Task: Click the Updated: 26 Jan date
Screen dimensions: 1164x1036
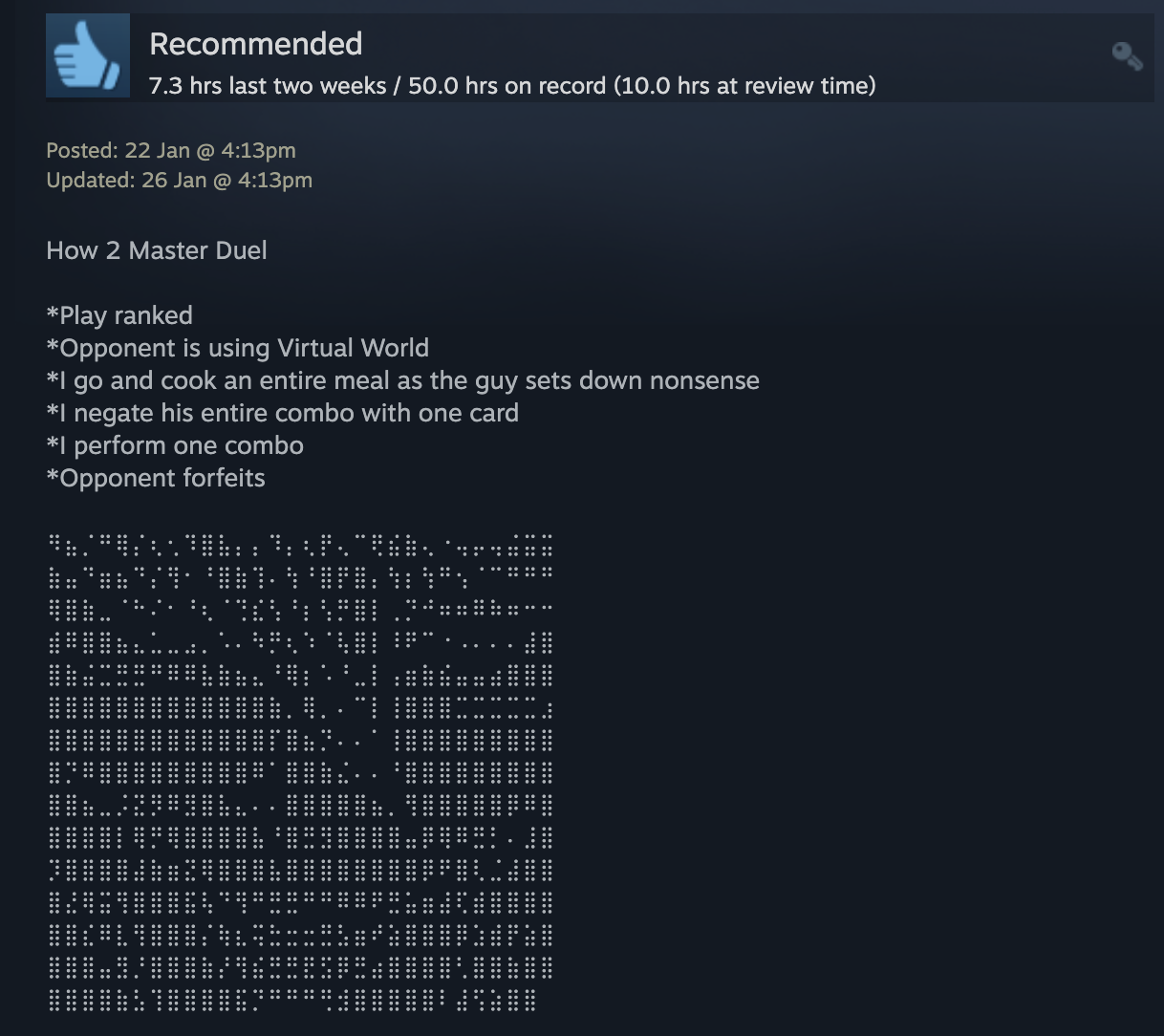Action: point(179,180)
